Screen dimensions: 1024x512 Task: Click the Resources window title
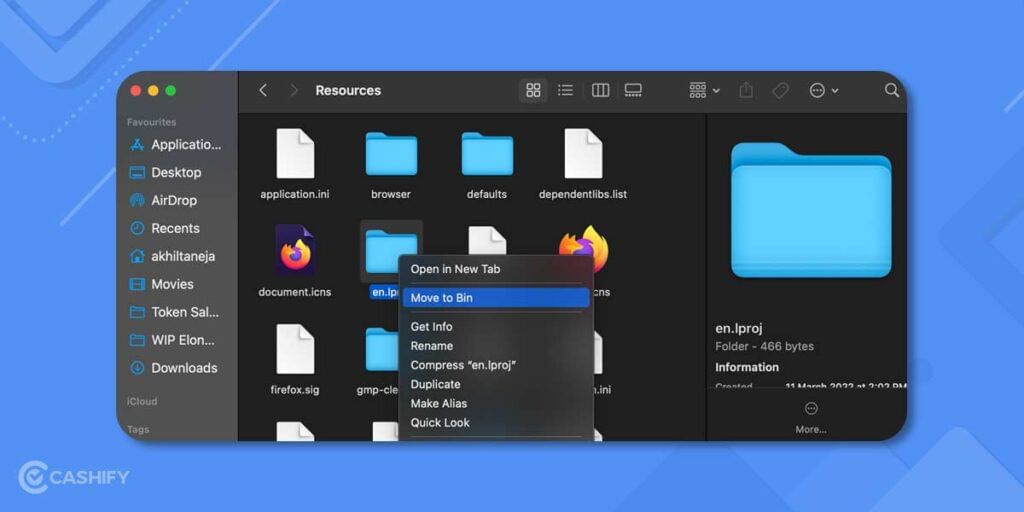click(x=348, y=91)
